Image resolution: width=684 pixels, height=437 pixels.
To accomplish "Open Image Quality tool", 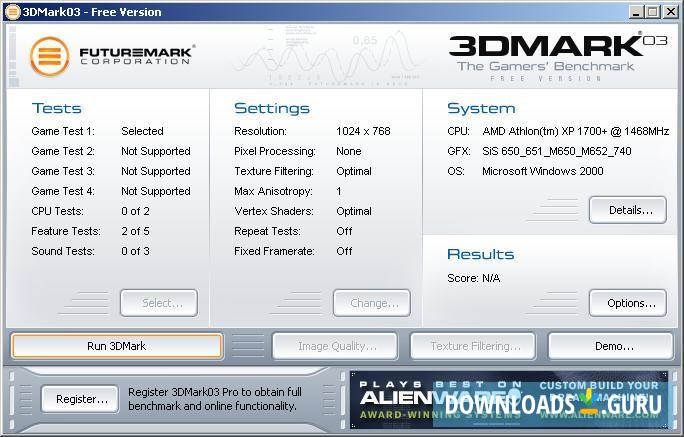I will (x=335, y=346).
